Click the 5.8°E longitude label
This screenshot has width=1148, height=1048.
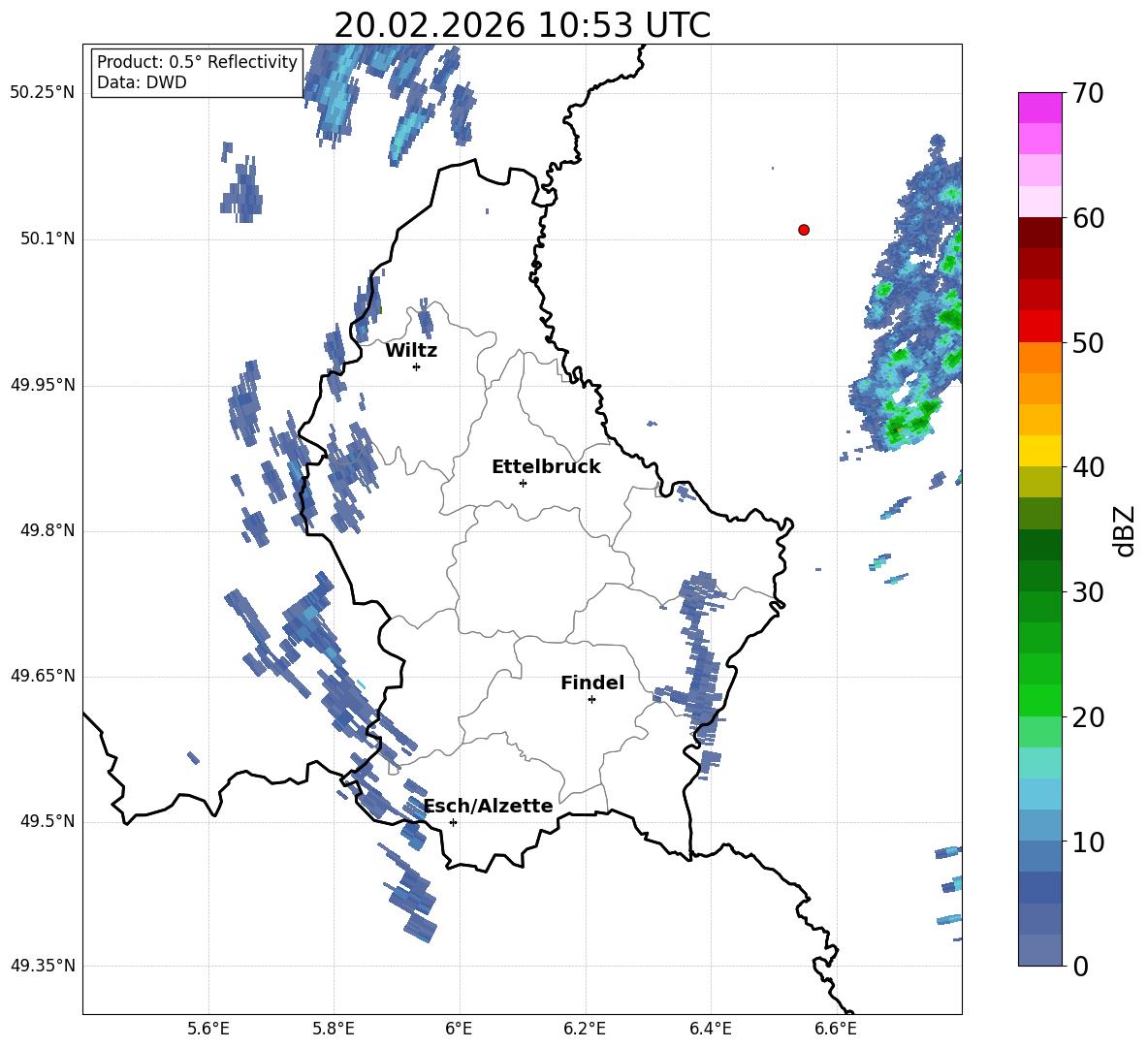click(334, 1029)
